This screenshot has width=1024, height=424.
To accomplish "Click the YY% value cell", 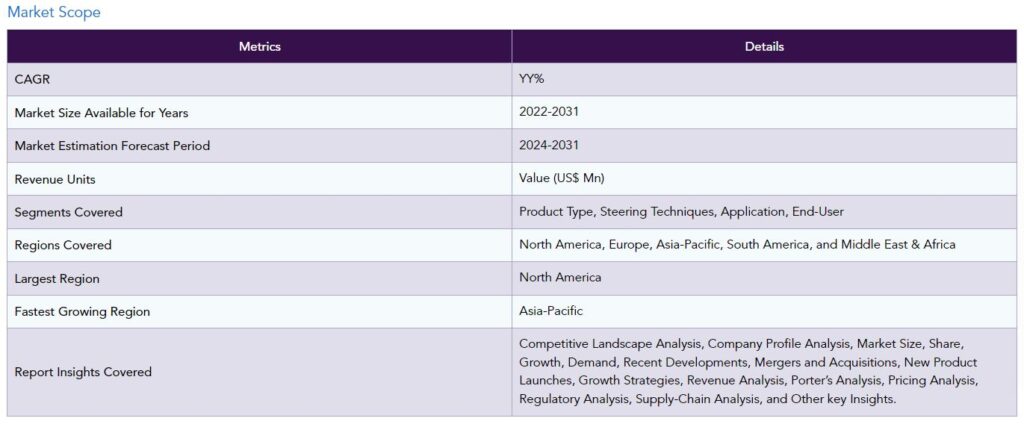I will (x=533, y=79).
